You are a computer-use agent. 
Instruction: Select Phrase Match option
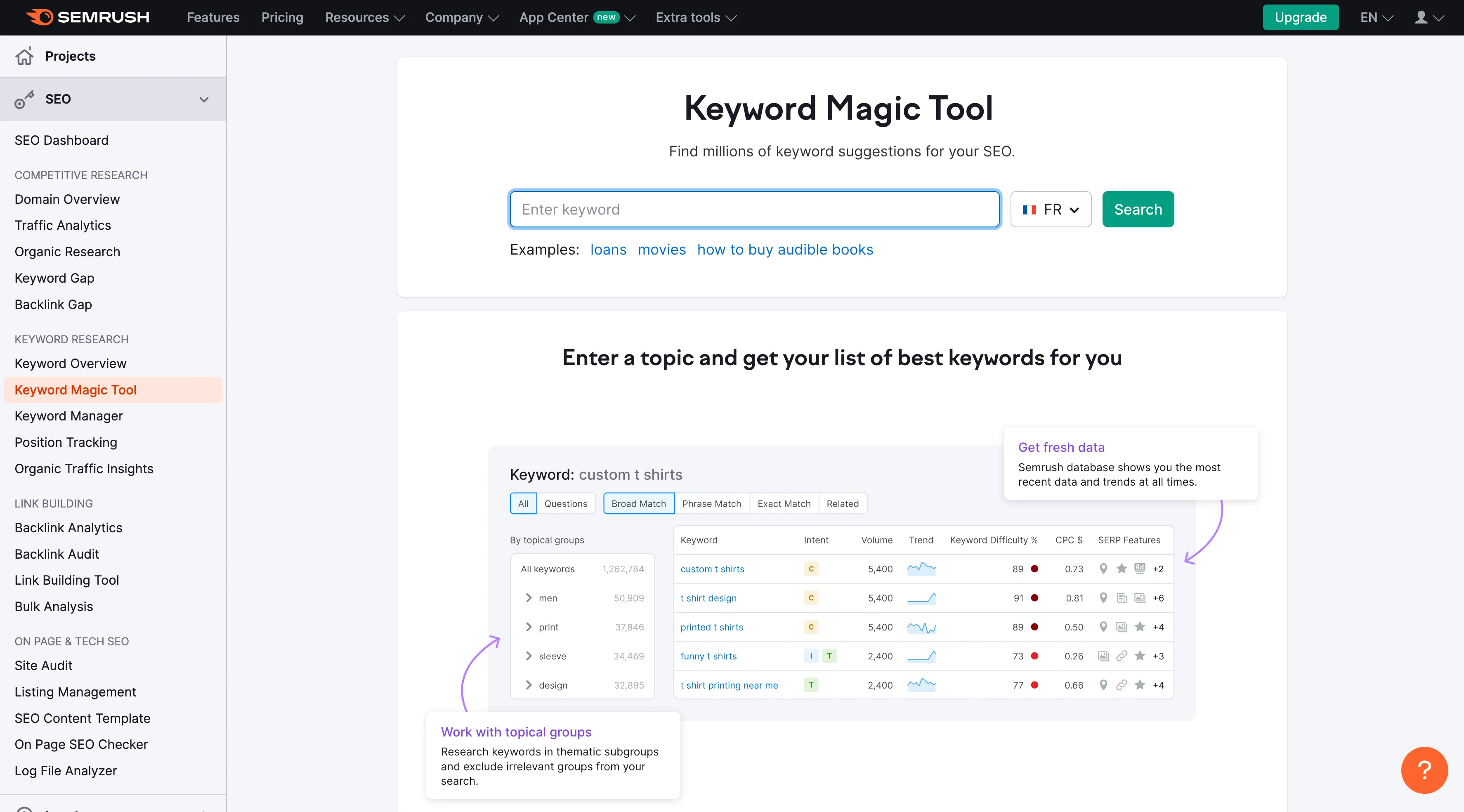(711, 503)
